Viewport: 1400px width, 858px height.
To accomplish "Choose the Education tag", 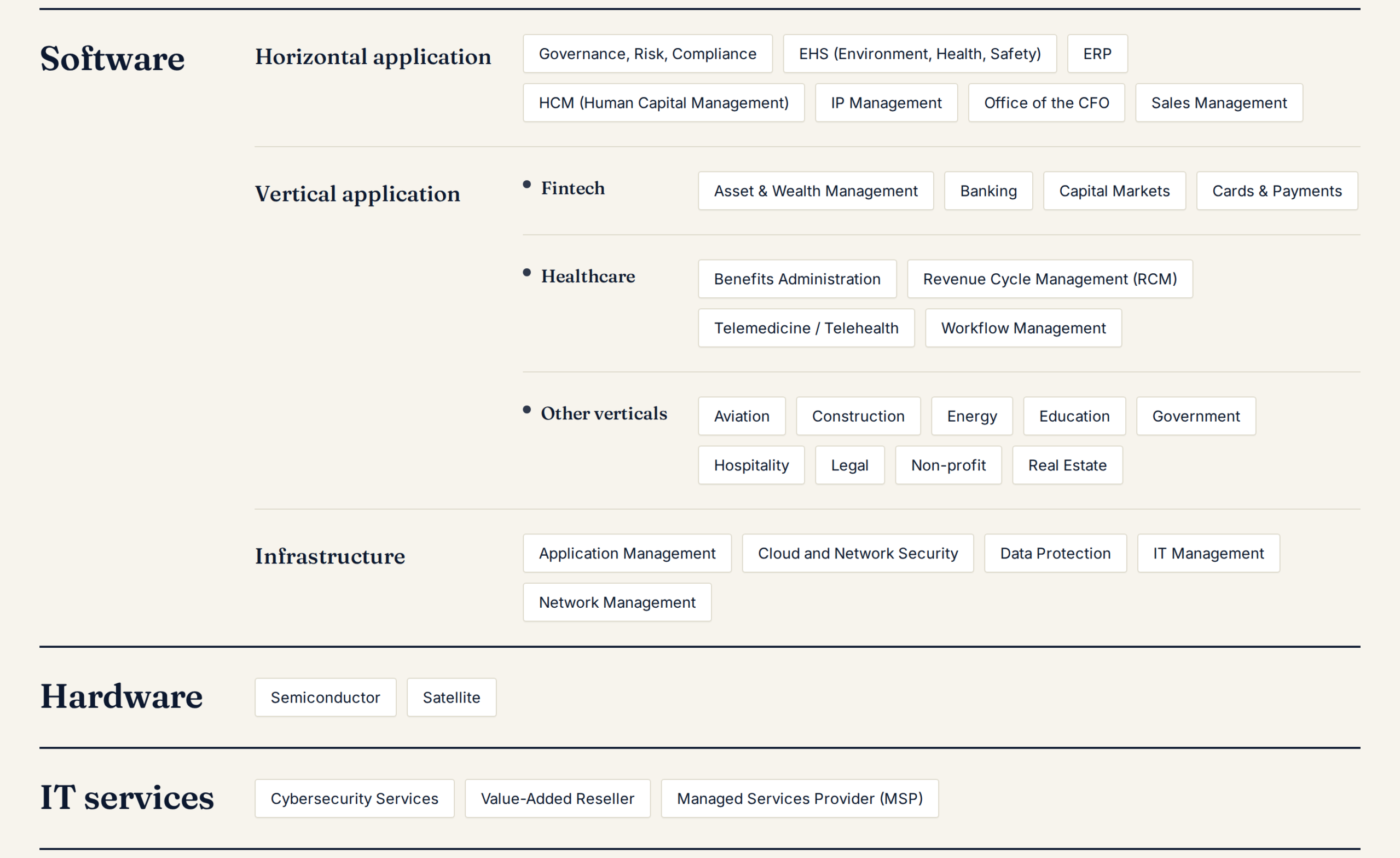I will click(1074, 416).
